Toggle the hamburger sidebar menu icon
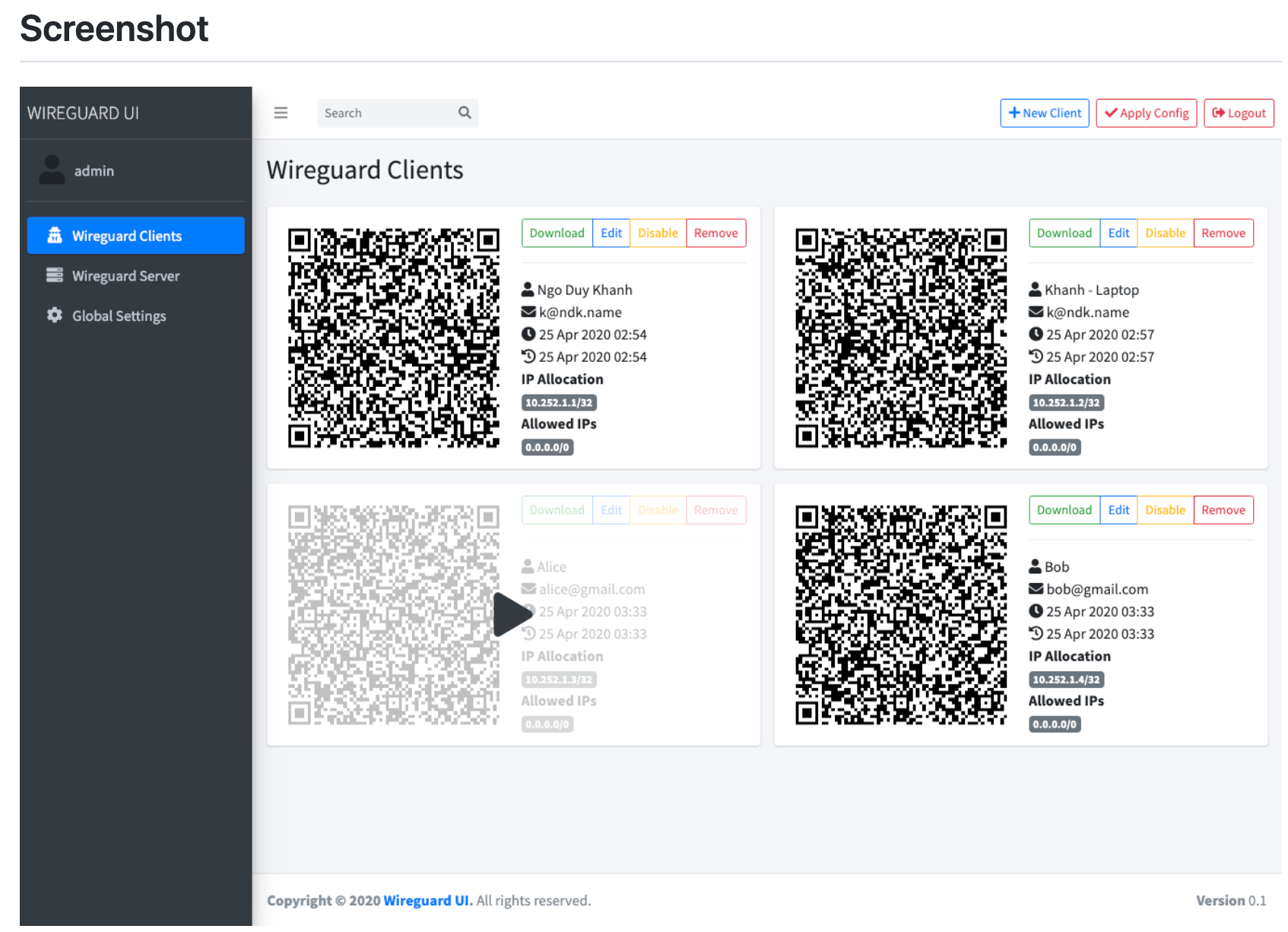The width and height of the screenshot is (1288, 932). 281,113
